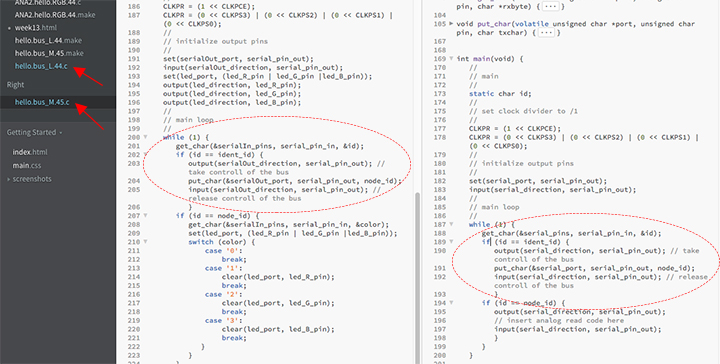720x364 pixels.
Task: Click 'output(led_direction, led_G_pin);' line
Action: coord(232,94)
